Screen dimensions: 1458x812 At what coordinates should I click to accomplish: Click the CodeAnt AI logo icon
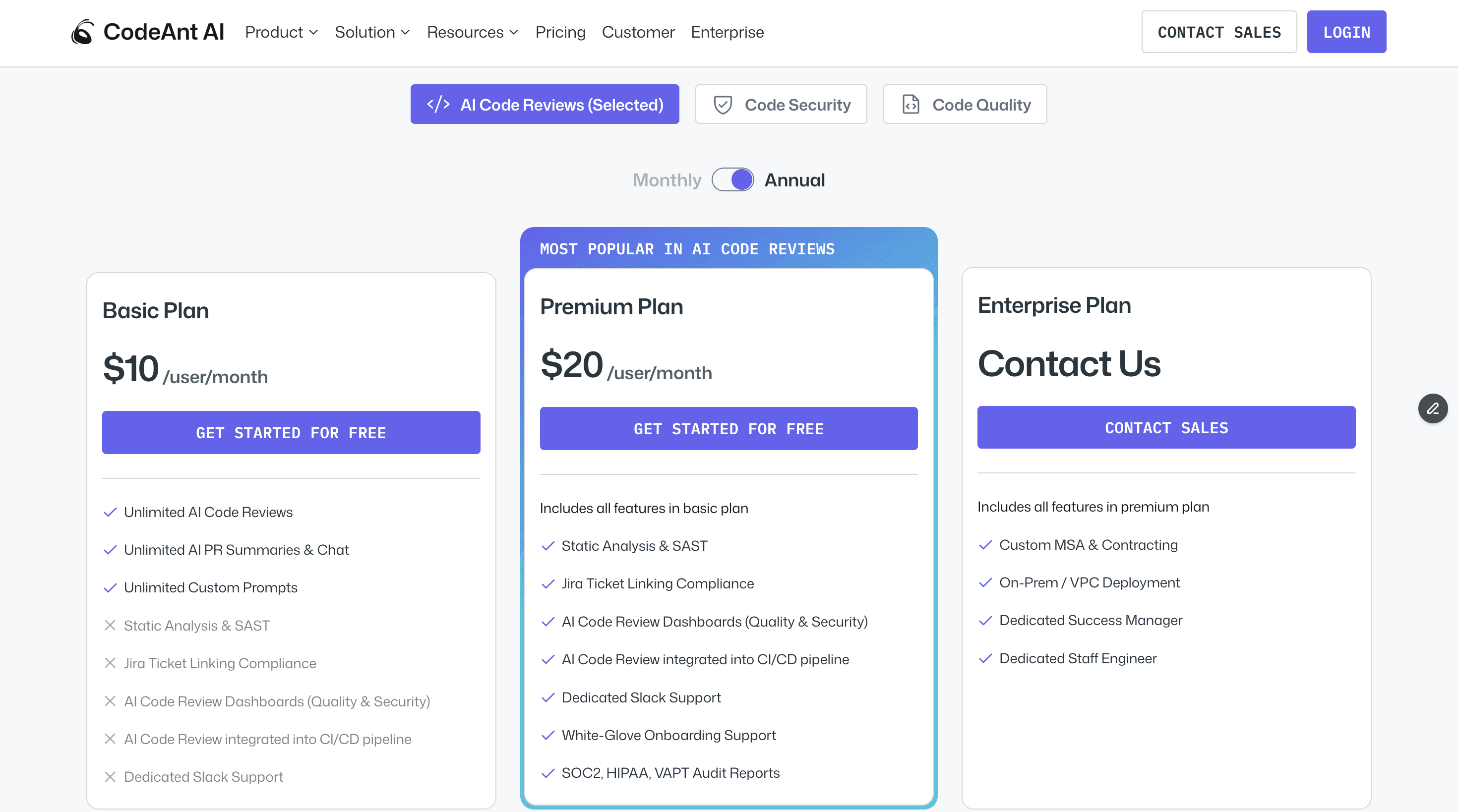82,32
